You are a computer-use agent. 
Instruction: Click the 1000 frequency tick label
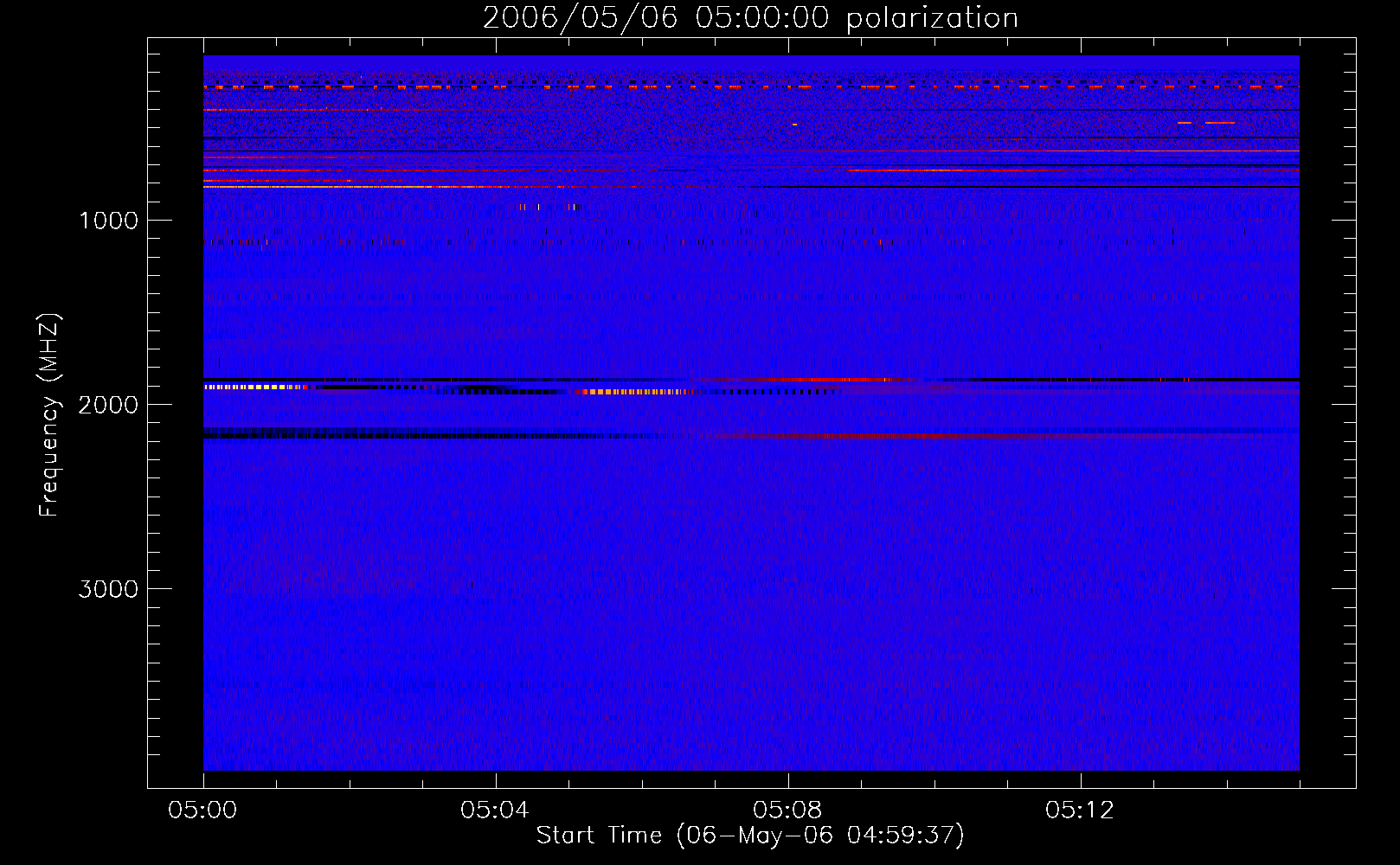coord(108,221)
